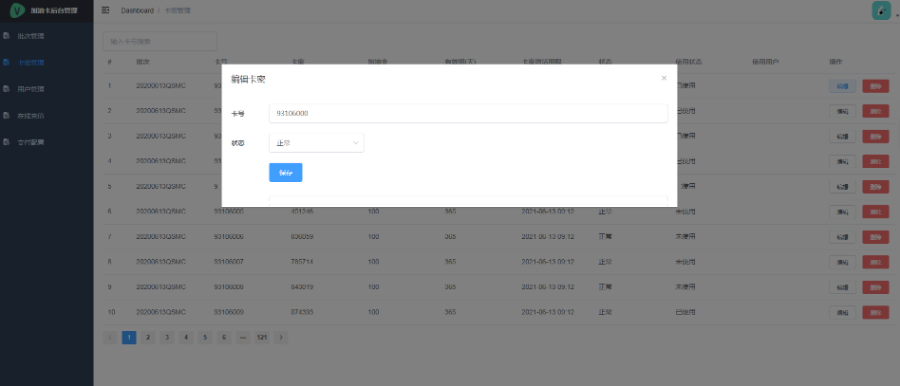This screenshot has width=900, height=386.
Task: Open avatar dropdown caret at top right
Action: [897, 17]
